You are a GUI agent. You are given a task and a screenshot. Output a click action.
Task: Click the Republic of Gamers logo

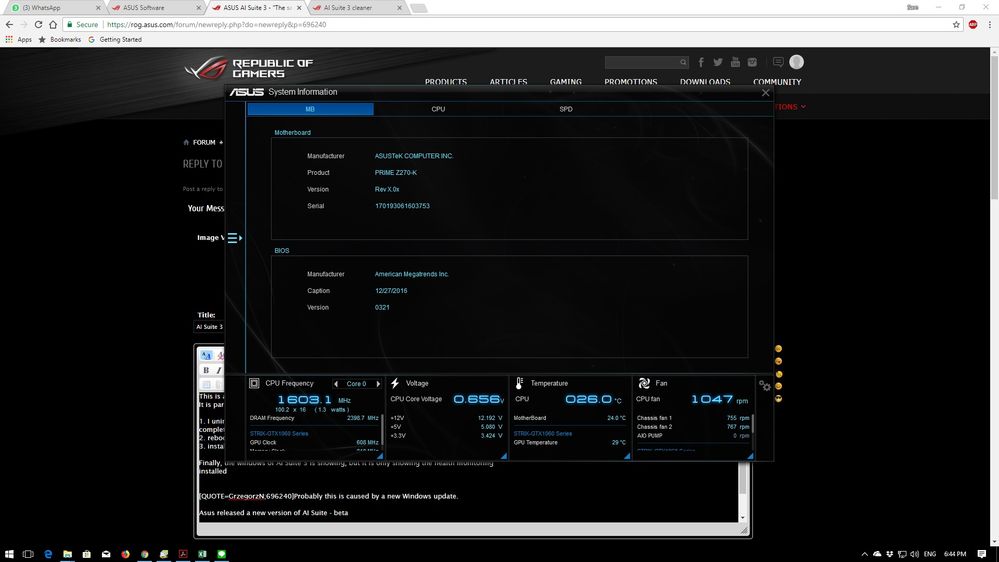coord(248,68)
